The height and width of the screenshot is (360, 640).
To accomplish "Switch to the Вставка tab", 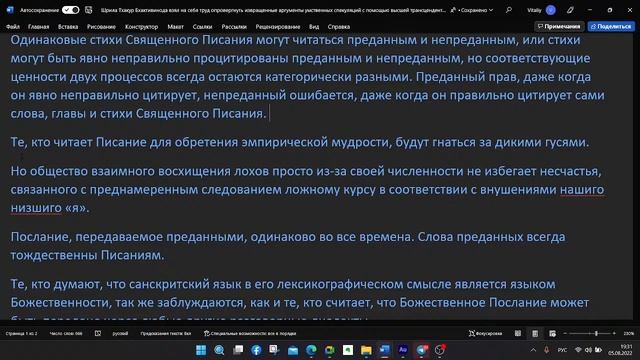I will 68,27.
